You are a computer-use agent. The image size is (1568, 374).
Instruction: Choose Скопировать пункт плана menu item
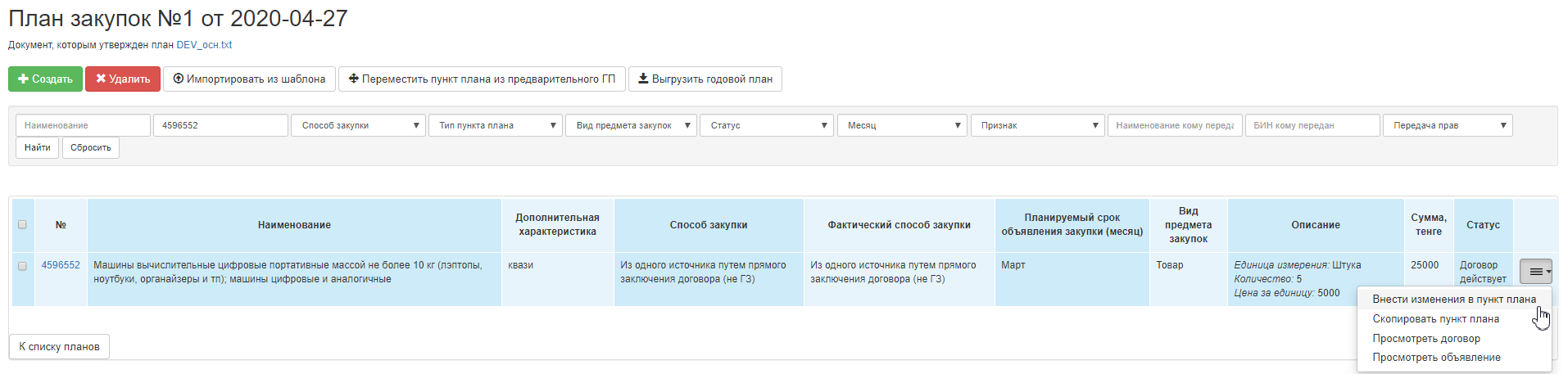(x=1435, y=319)
